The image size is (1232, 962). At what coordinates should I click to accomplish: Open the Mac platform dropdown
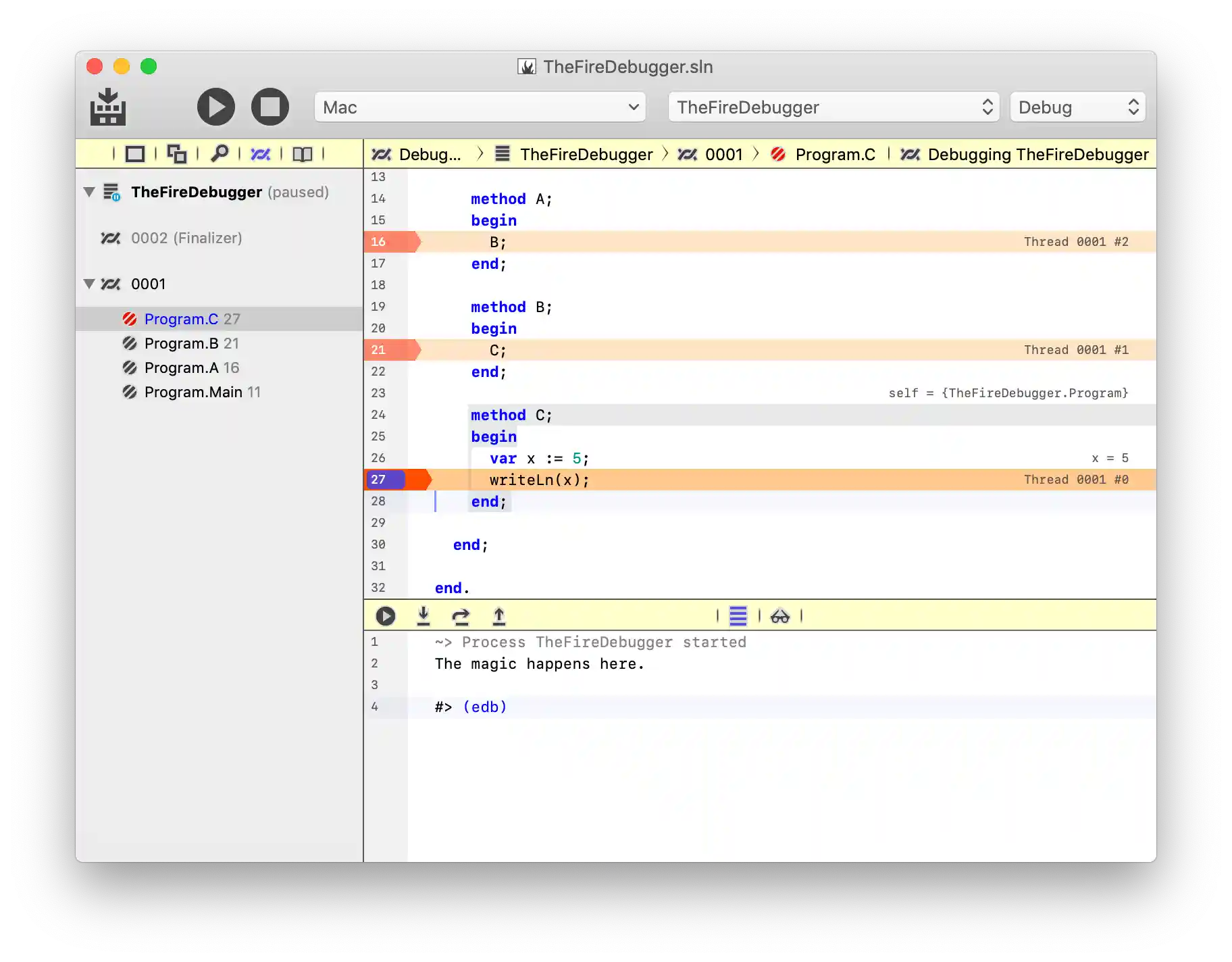[480, 107]
